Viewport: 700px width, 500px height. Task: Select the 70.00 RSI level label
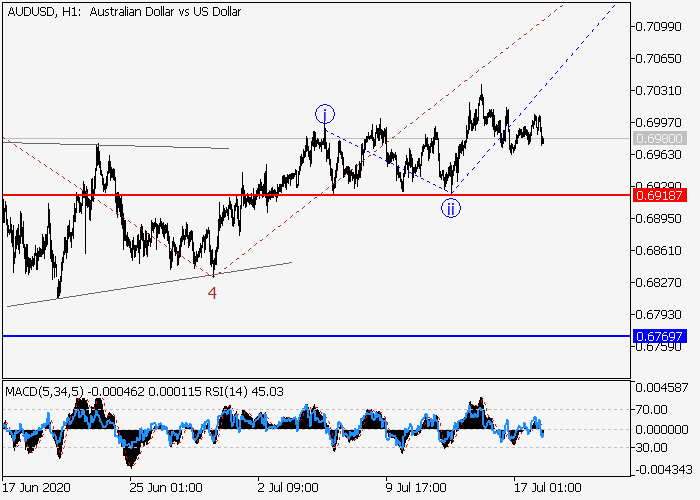tap(651, 409)
